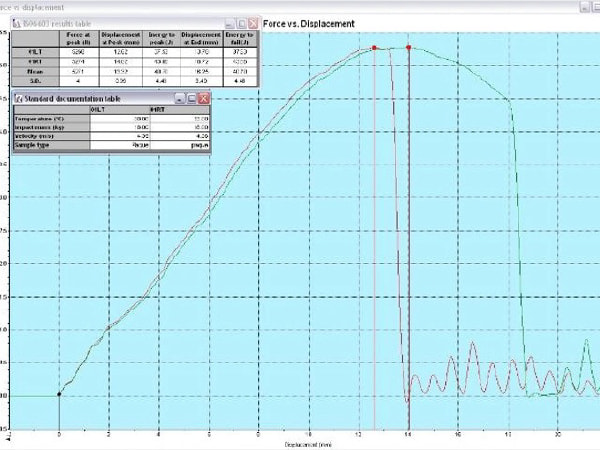The height and width of the screenshot is (450, 600).
Task: Close the results table window
Action: 254,21
